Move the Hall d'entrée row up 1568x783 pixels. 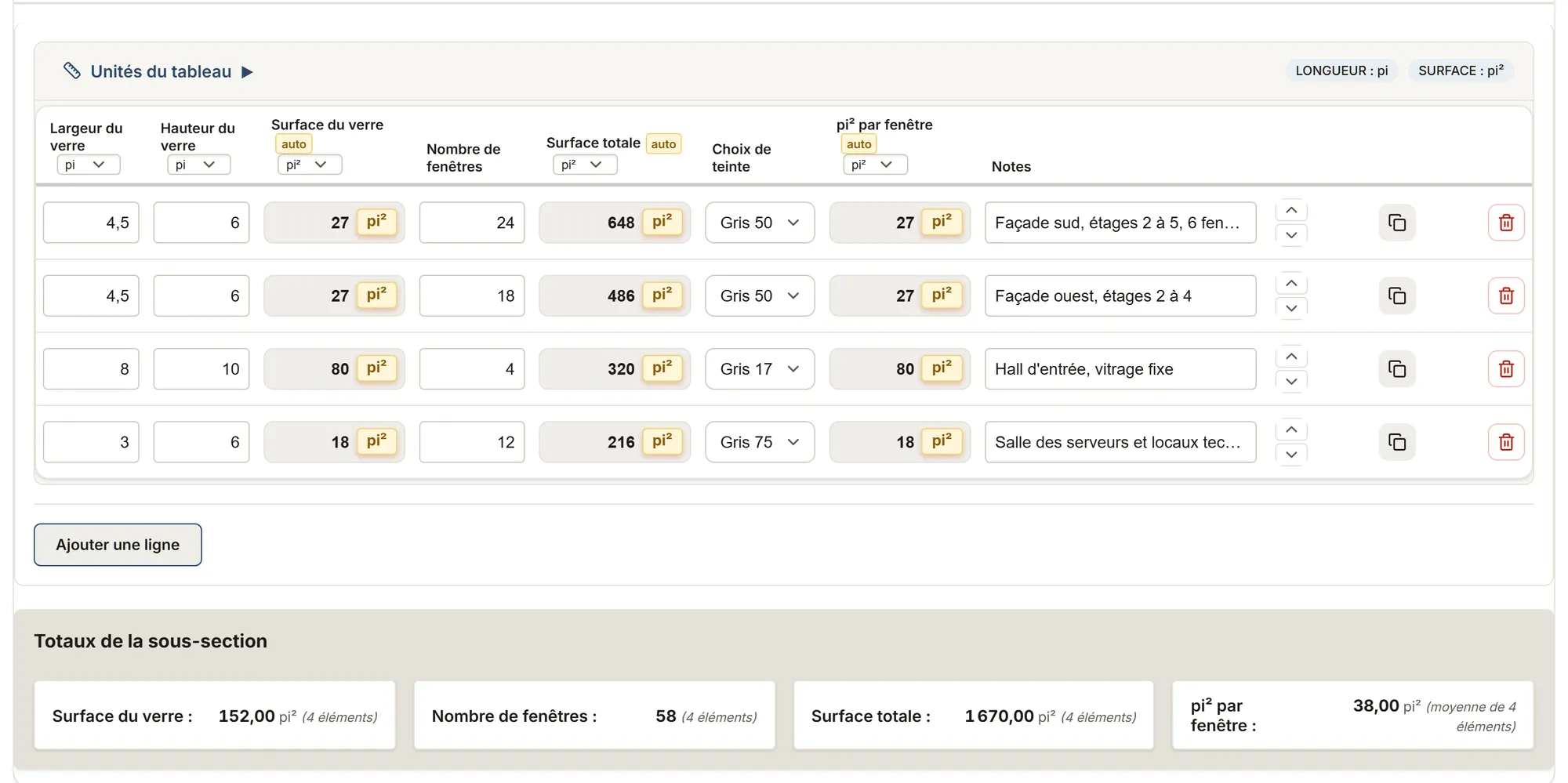[x=1291, y=357]
